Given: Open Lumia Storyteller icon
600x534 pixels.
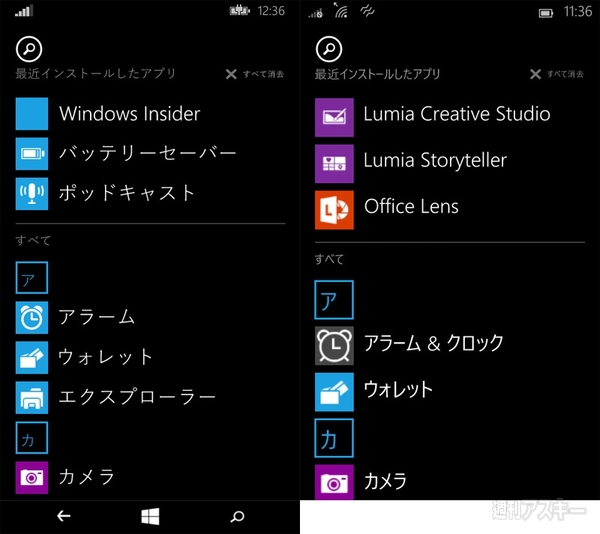Looking at the screenshot, I should [334, 164].
